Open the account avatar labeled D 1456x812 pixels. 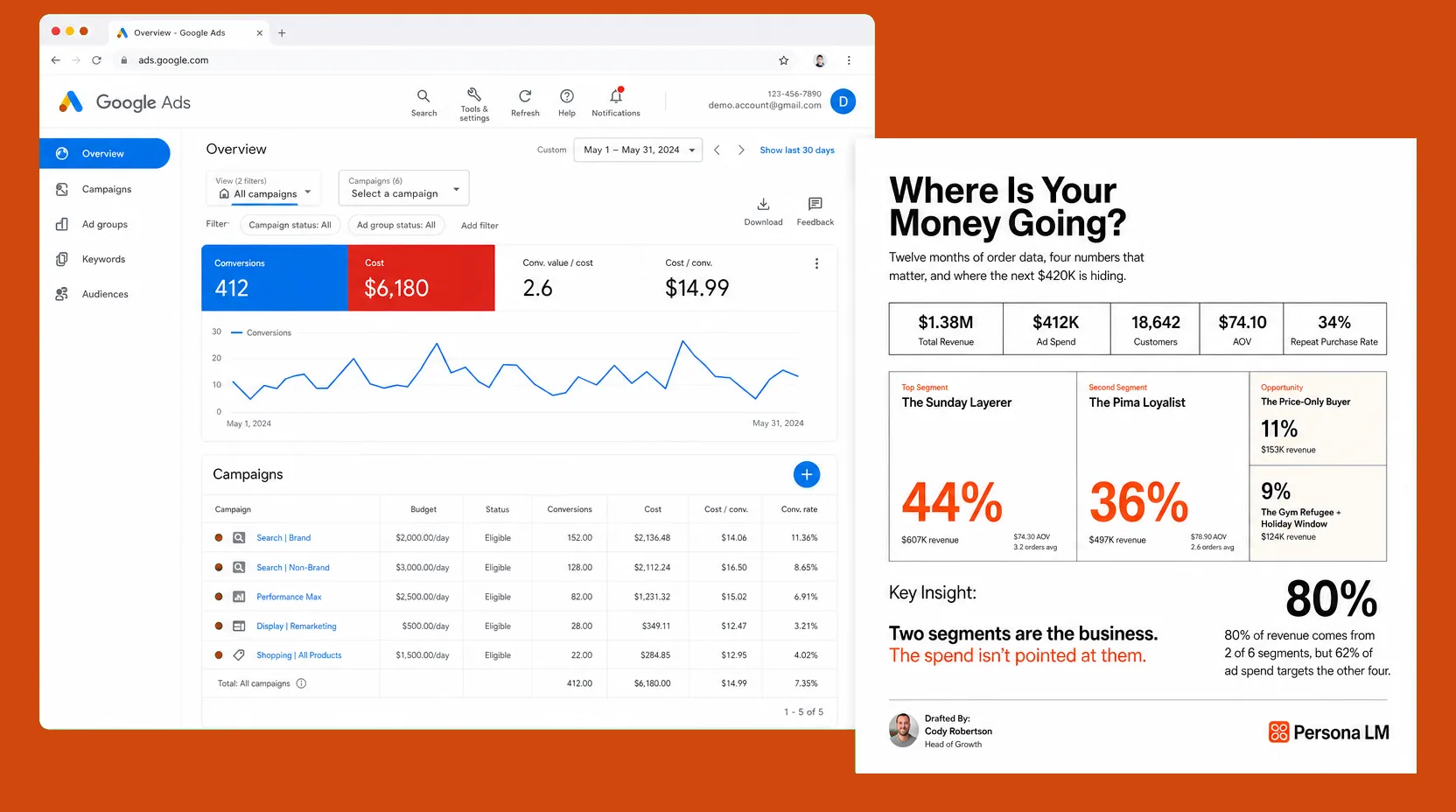pyautogui.click(x=843, y=101)
